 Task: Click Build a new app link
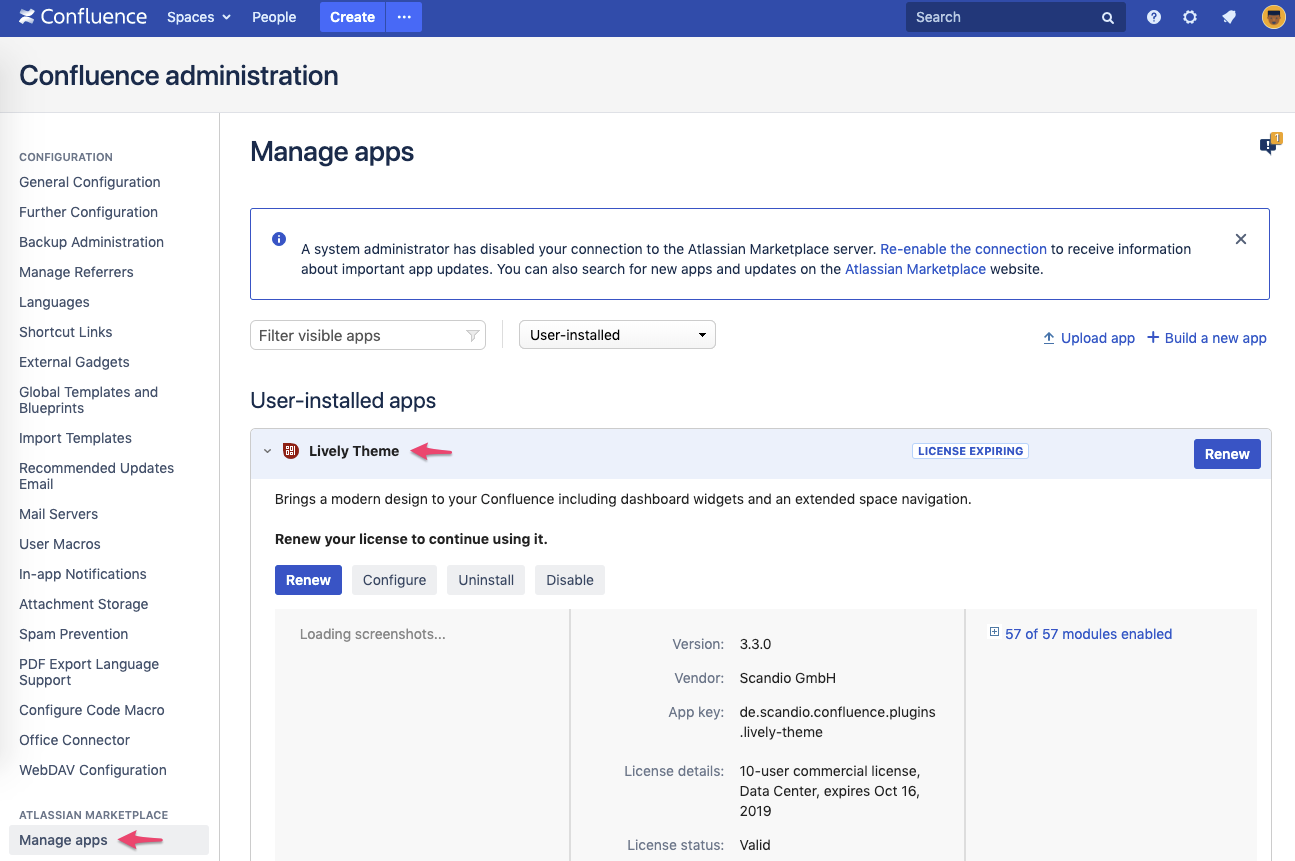pyautogui.click(x=1215, y=338)
